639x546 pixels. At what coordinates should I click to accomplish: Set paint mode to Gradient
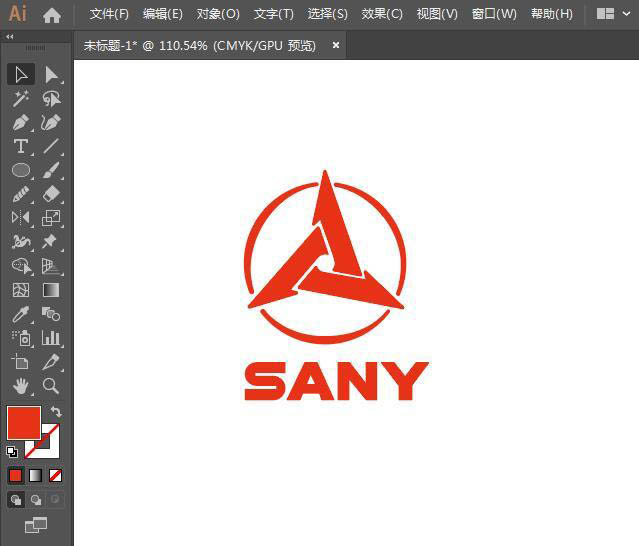[35, 476]
